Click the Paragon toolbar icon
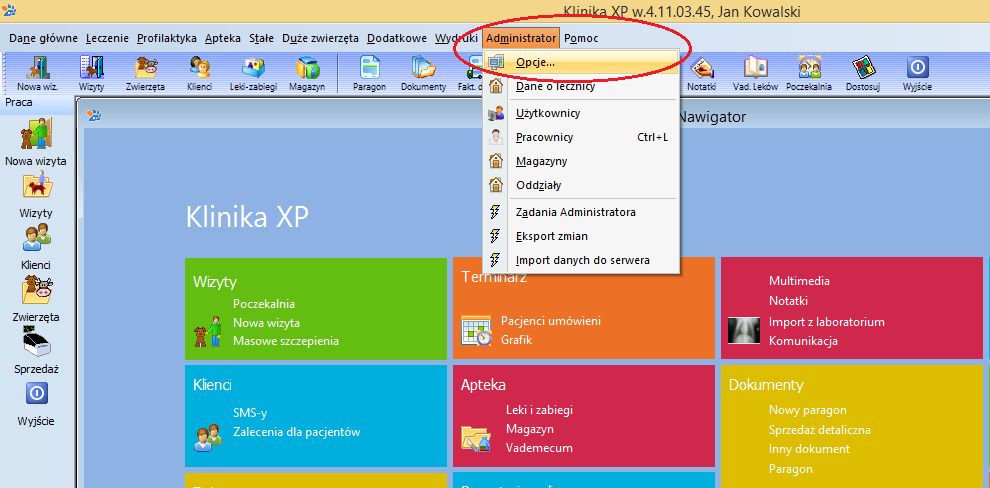Viewport: 990px width, 488px height. pyautogui.click(x=369, y=73)
